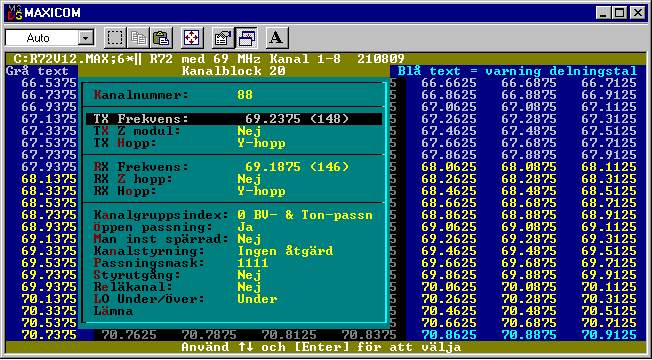Maximize the MAXICOM window

[619, 13]
